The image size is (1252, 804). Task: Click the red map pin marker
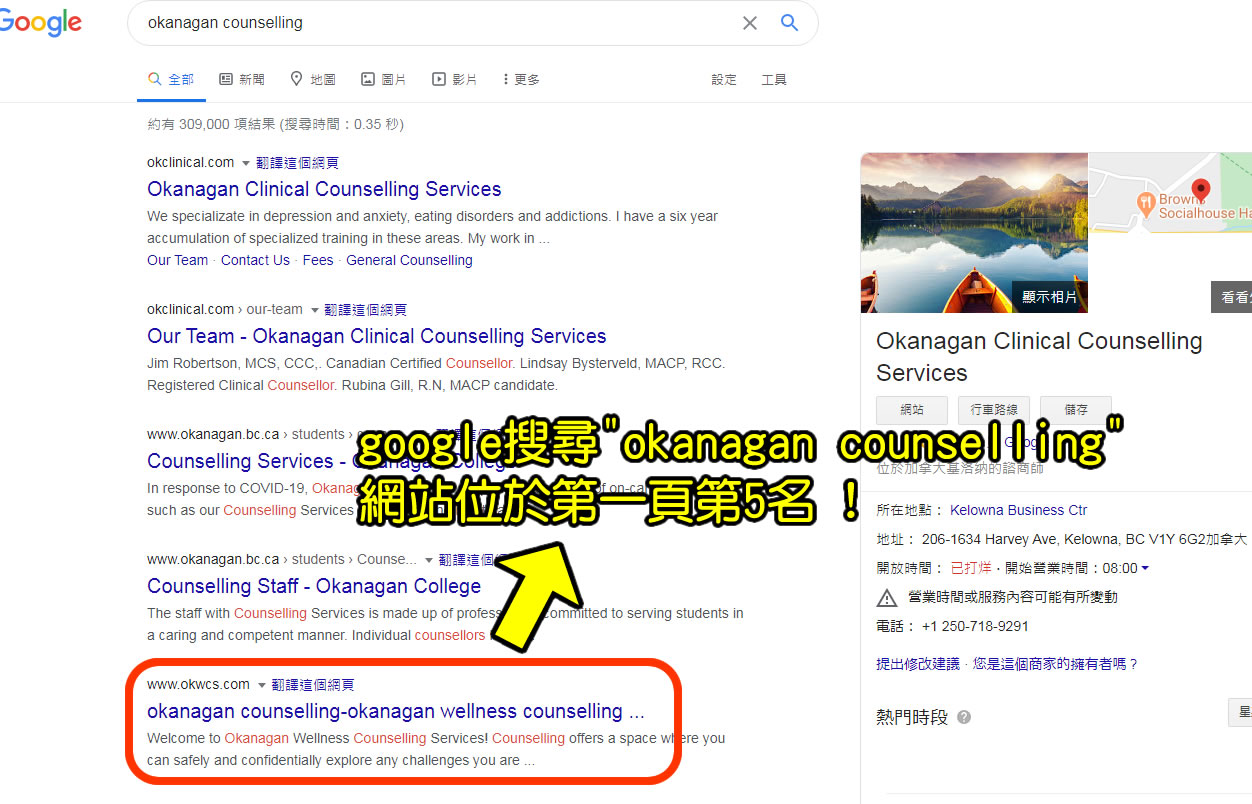(x=1201, y=189)
